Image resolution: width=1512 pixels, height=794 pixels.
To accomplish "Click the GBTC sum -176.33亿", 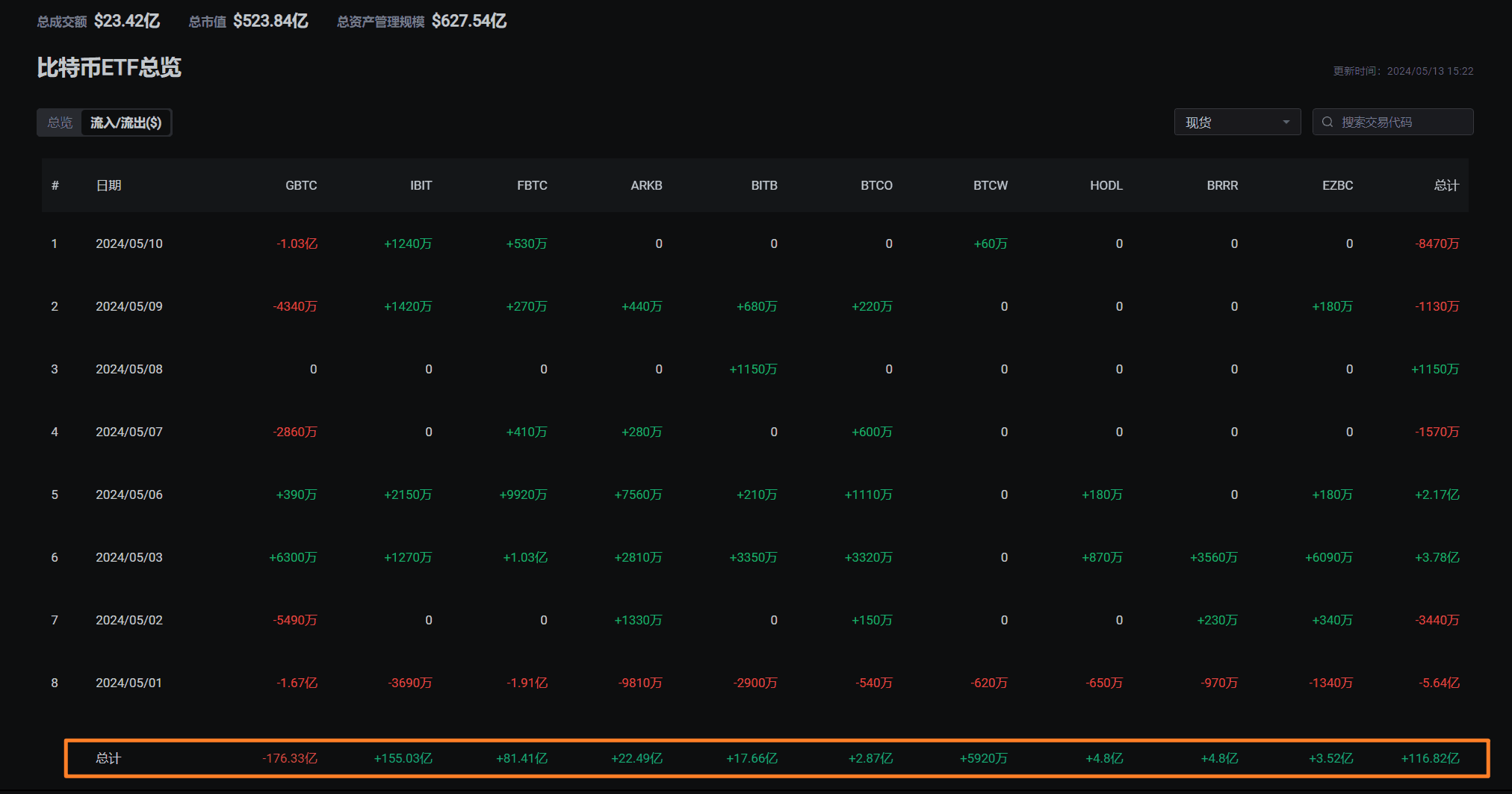I will pos(290,758).
